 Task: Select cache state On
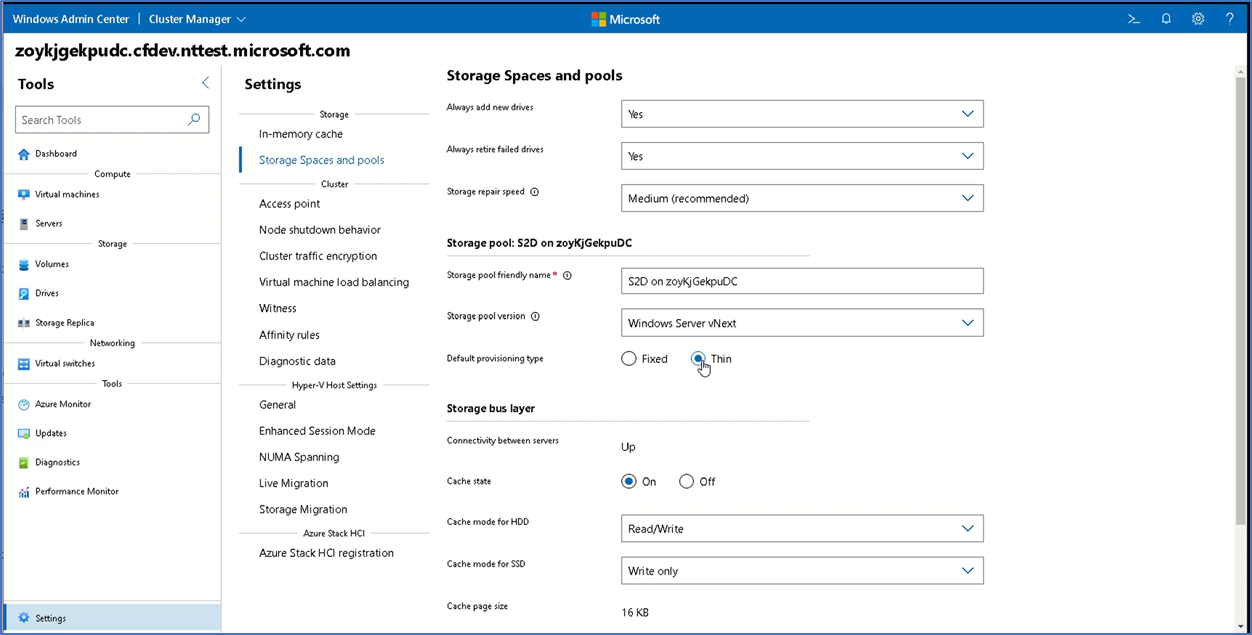point(629,482)
